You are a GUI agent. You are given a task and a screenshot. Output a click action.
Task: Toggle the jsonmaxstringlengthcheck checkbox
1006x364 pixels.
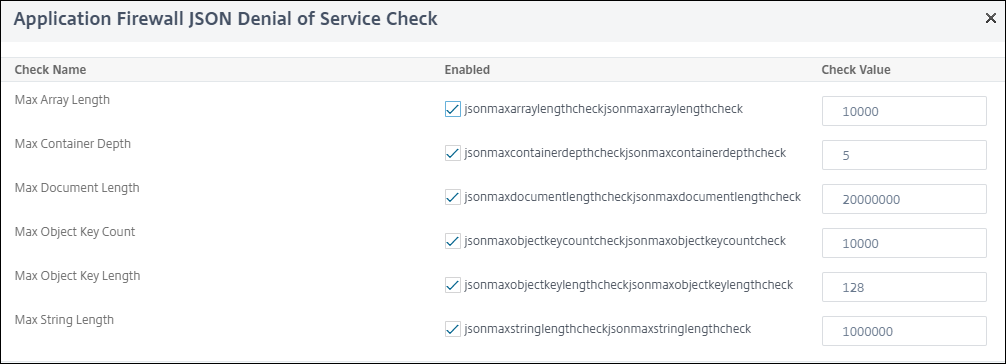[452, 329]
